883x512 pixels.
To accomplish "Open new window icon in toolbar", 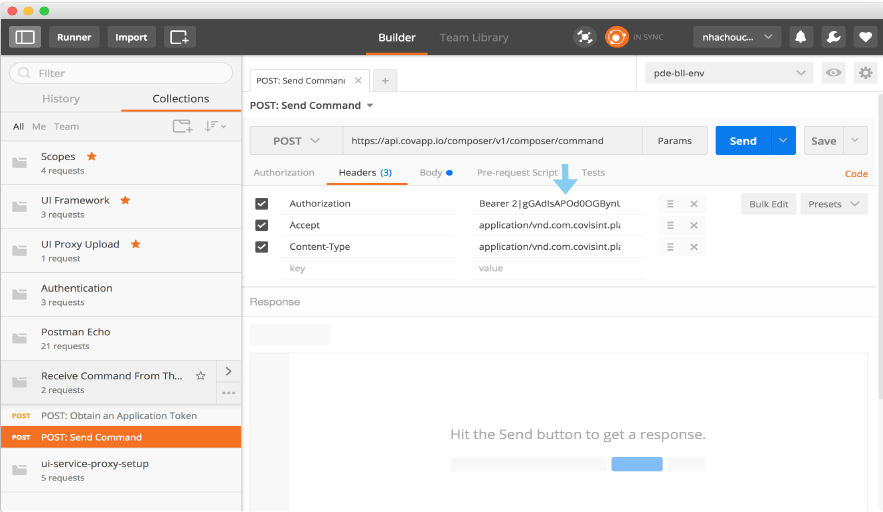I will [179, 37].
